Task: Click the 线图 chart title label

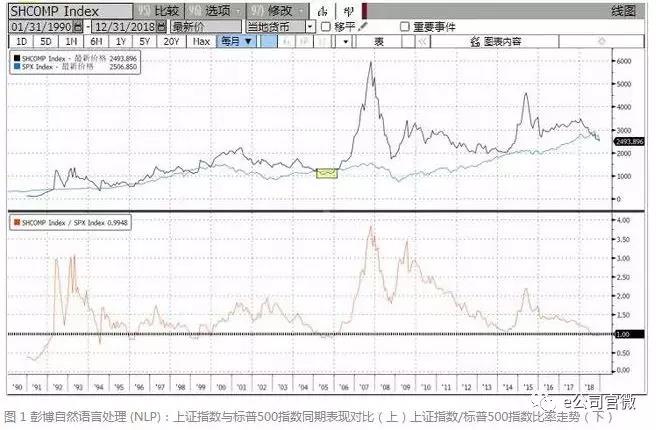Action: 623,11
